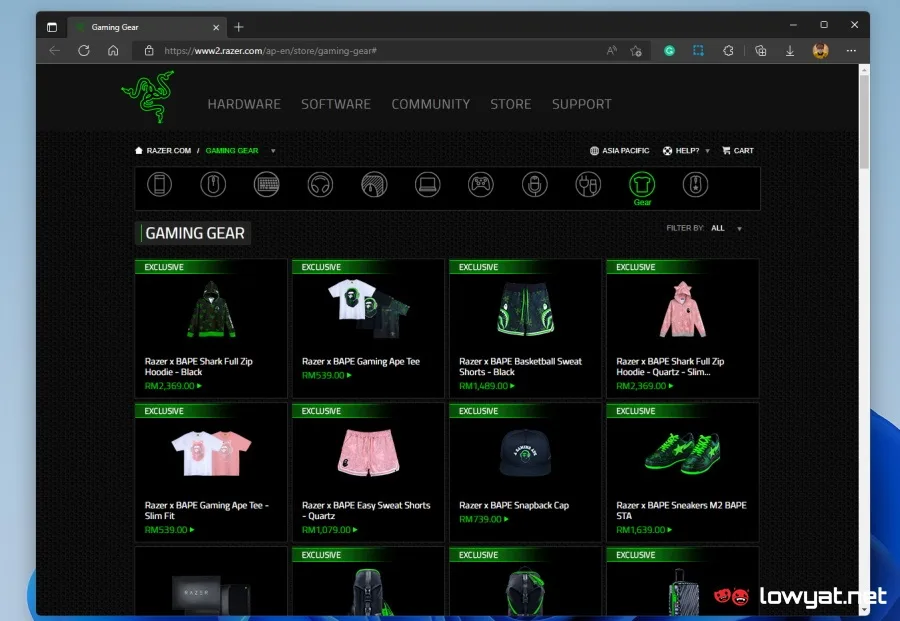Viewport: 900px width, 621px height.
Task: Click the pink sweat shorts thumbnail
Action: click(x=368, y=453)
